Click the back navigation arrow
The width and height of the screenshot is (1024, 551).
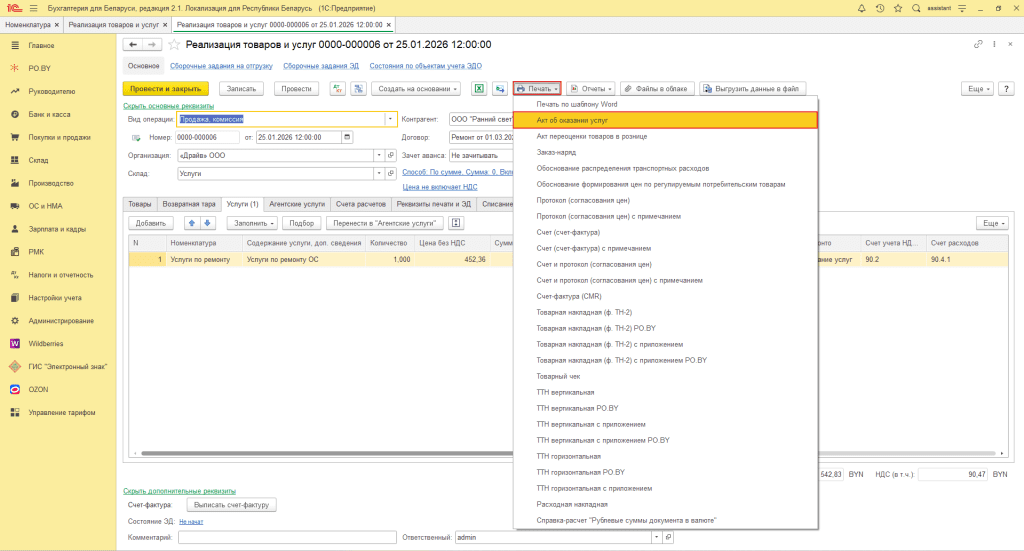[133, 45]
